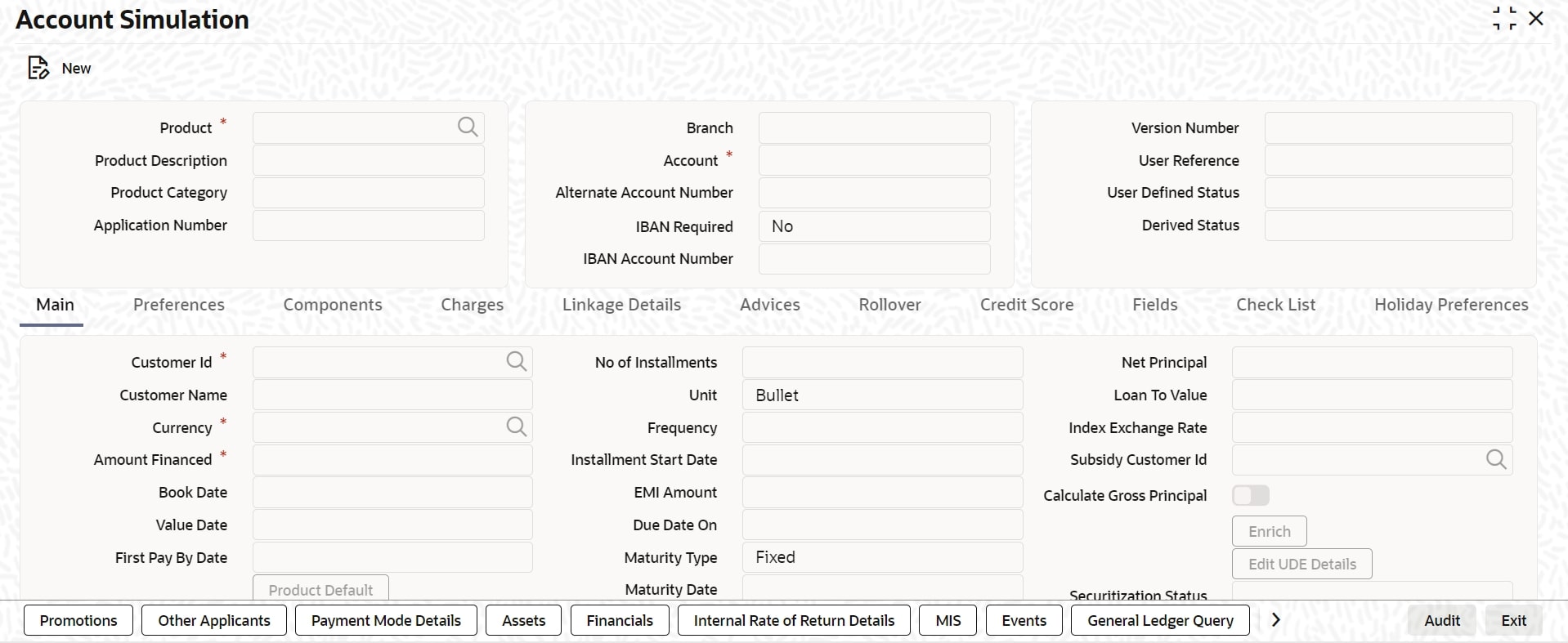Switch to the Preferences tab
Viewport: 1568px width, 643px height.
(179, 305)
